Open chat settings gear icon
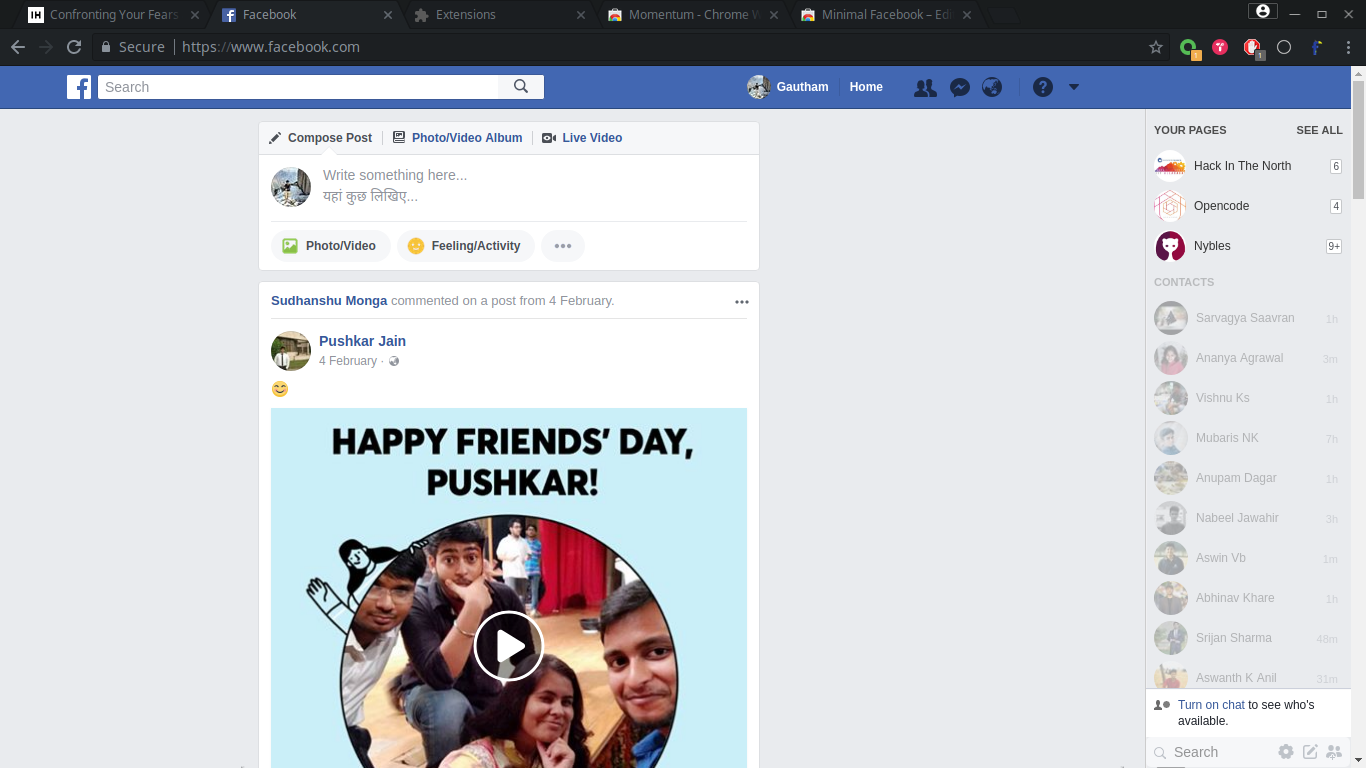 1286,752
